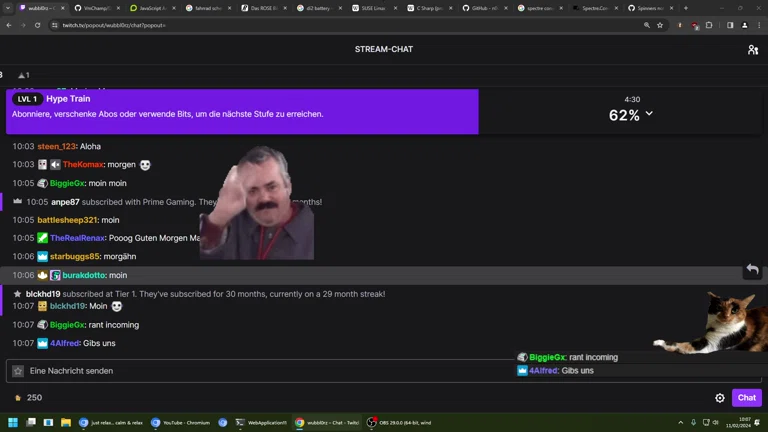Switch to the Spectre.Console tab
Screen dimensions: 768x432
click(x=595, y=8)
